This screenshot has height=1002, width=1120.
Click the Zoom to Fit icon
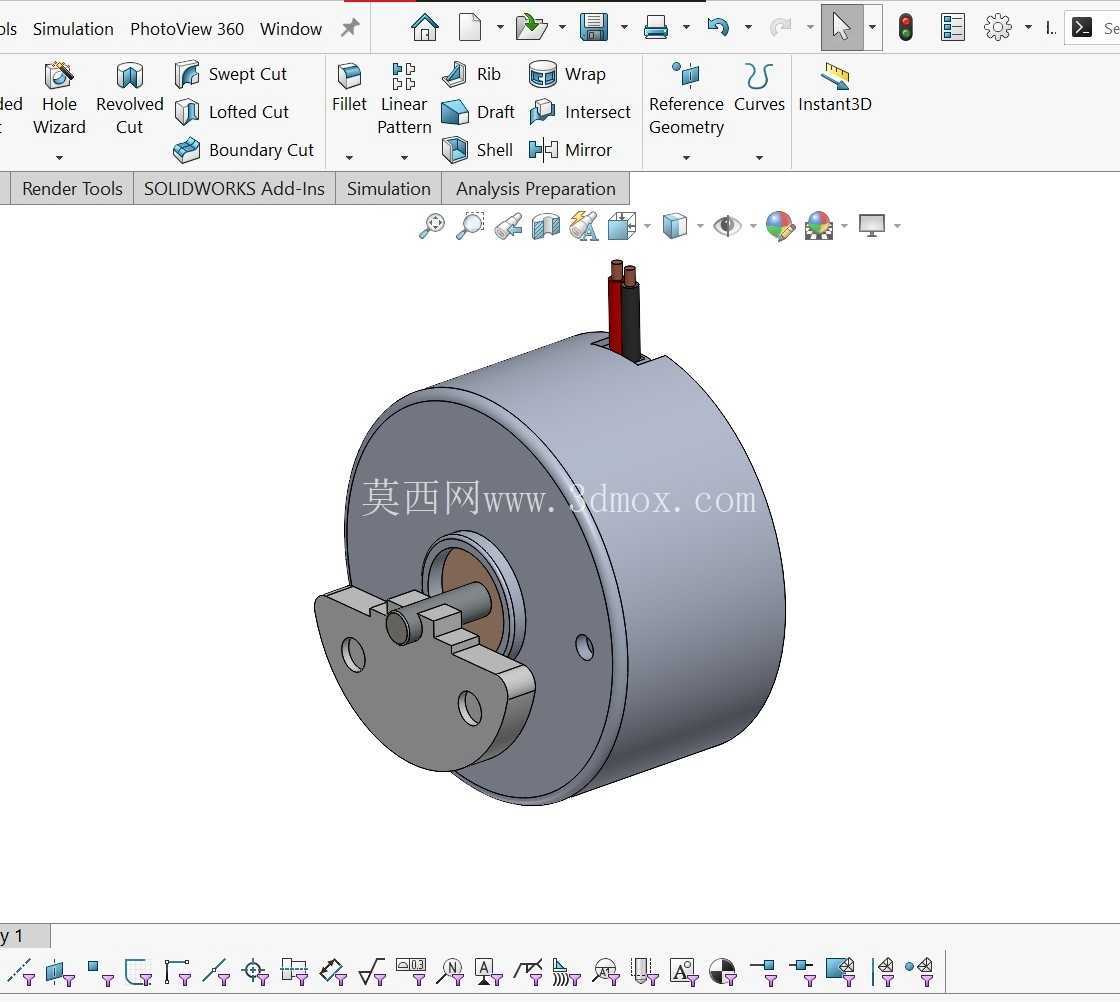pyautogui.click(x=431, y=226)
